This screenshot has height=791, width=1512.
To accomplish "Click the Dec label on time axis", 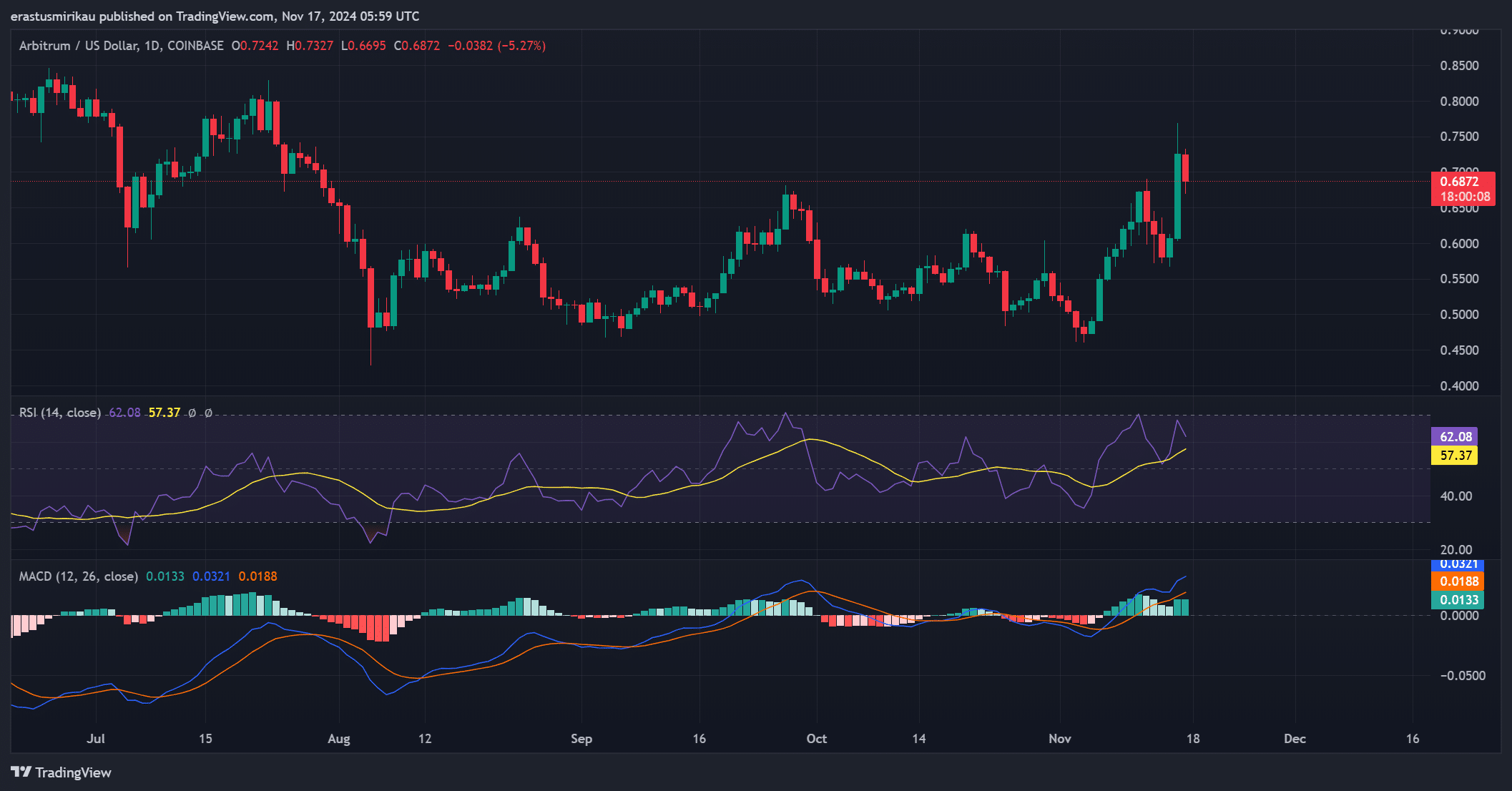I will 1294,739.
